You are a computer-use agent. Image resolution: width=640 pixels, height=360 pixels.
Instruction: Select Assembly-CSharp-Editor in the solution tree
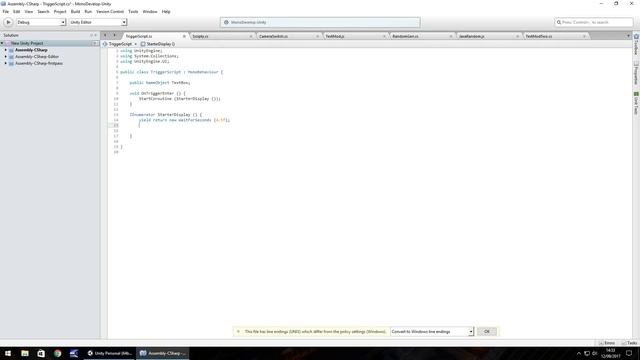click(x=37, y=57)
